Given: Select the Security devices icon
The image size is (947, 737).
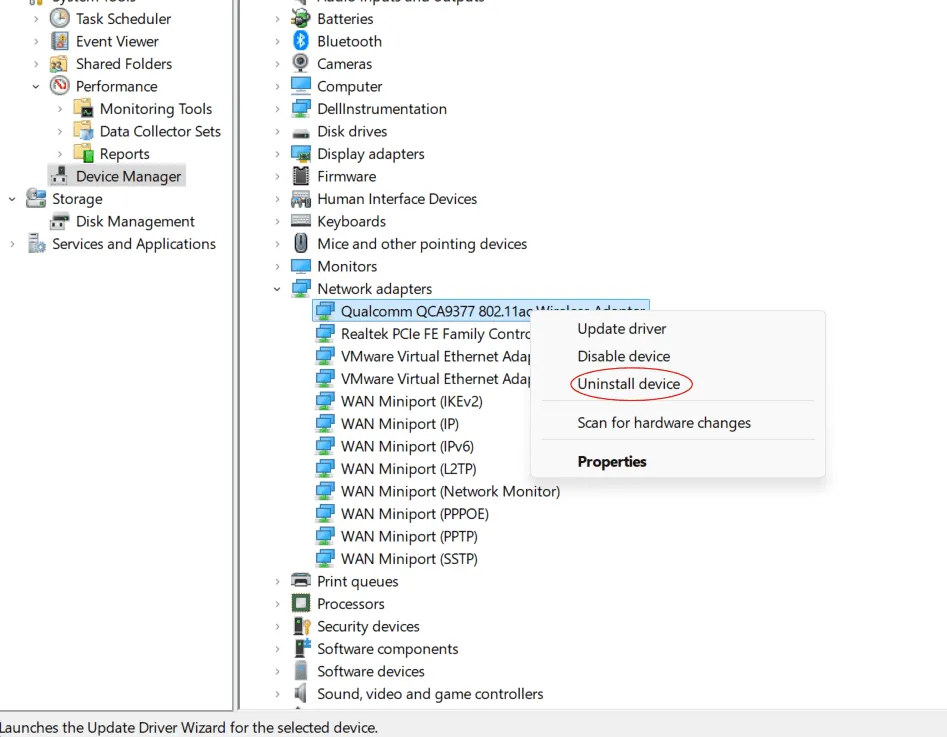Looking at the screenshot, I should (301, 626).
